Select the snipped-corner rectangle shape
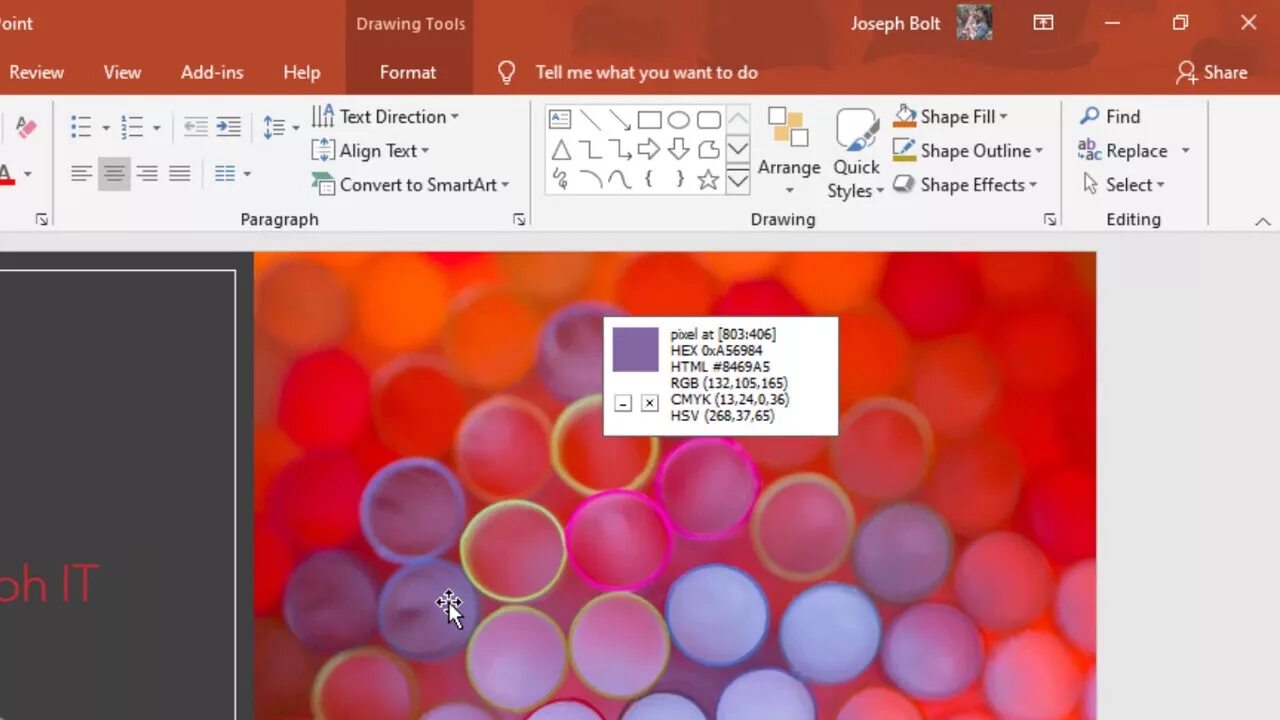The width and height of the screenshot is (1280, 720). tap(709, 150)
